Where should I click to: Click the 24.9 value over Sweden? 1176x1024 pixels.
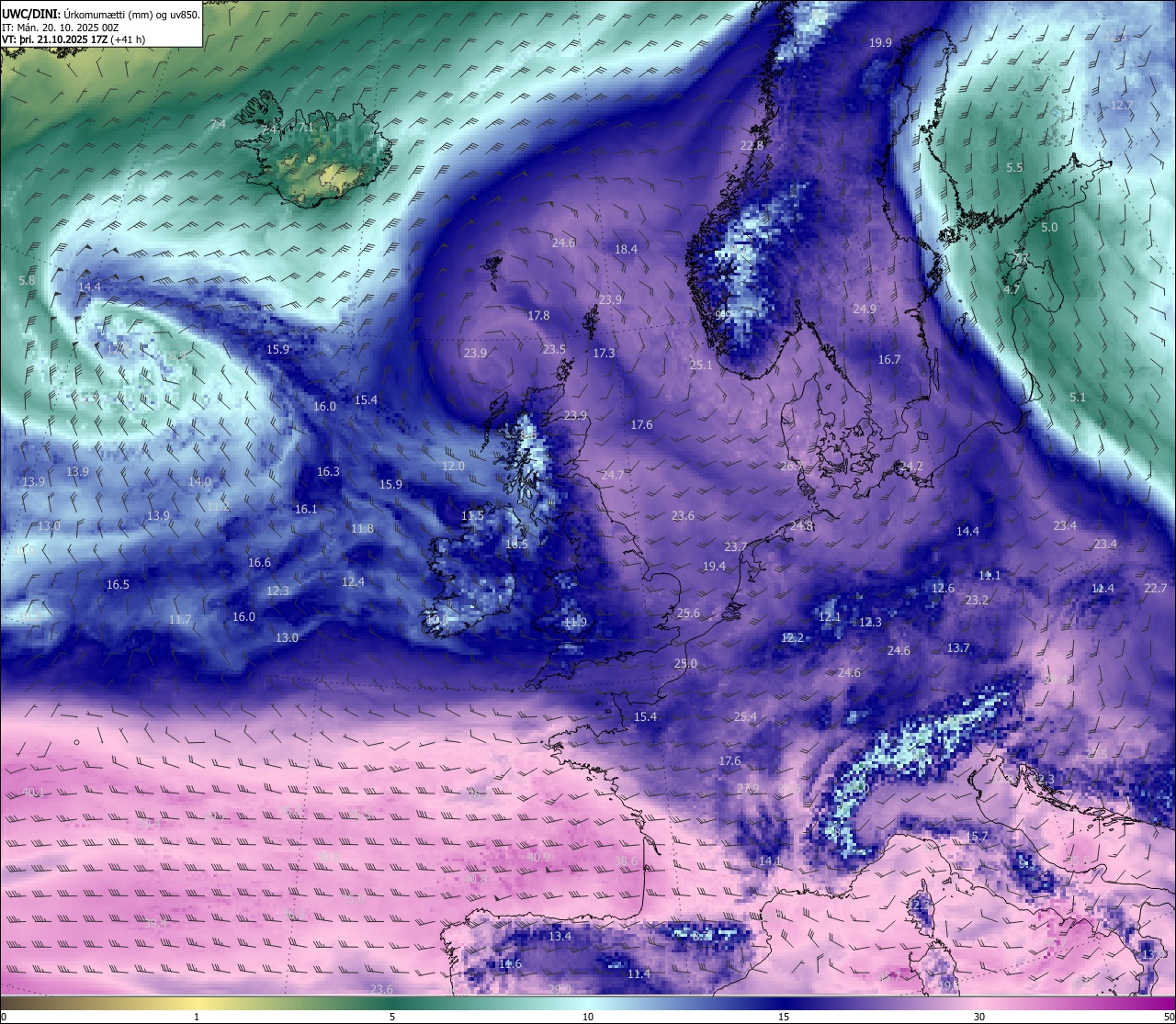click(865, 309)
